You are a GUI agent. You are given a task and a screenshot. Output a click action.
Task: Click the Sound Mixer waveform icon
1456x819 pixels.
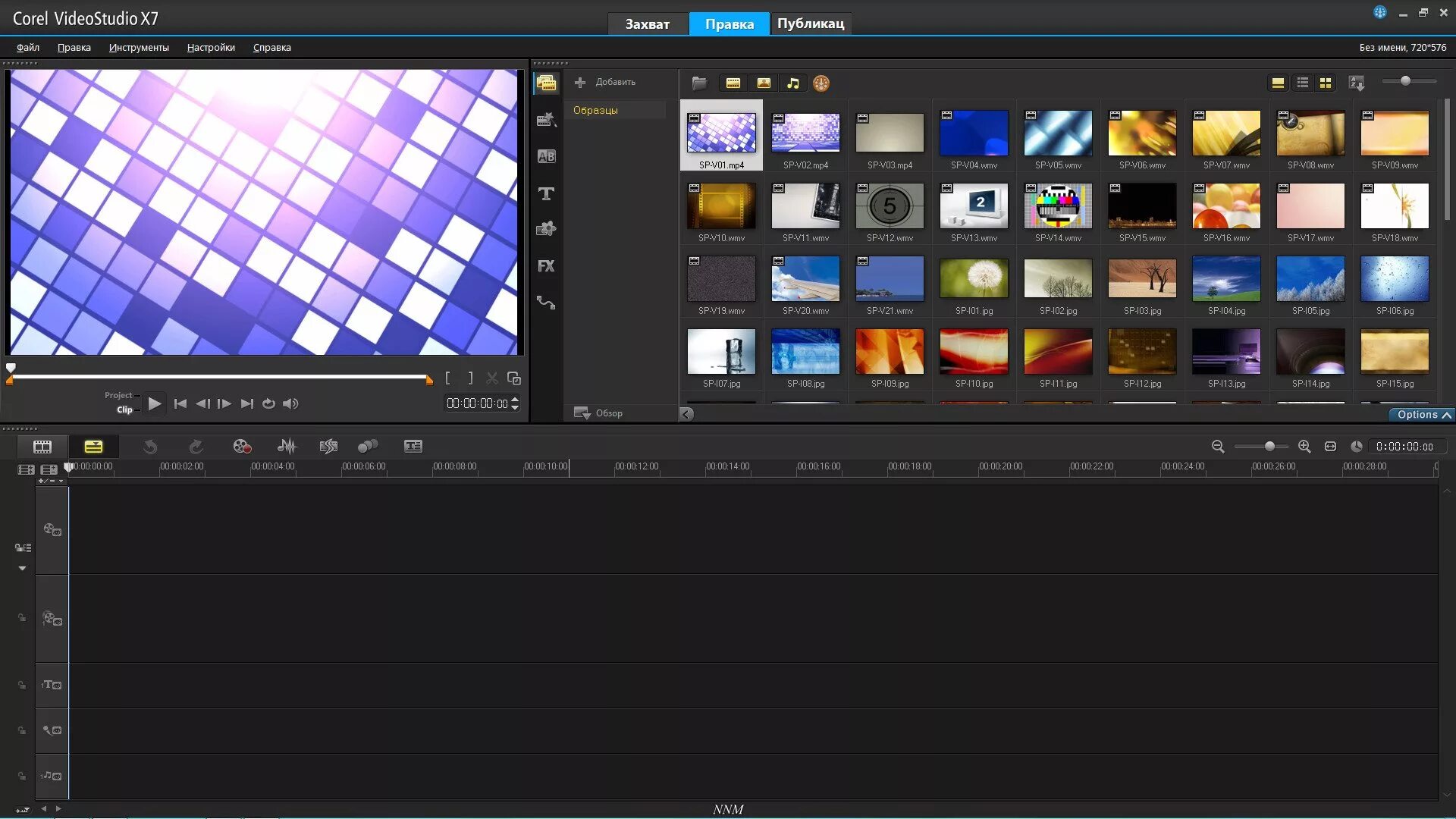coord(287,446)
